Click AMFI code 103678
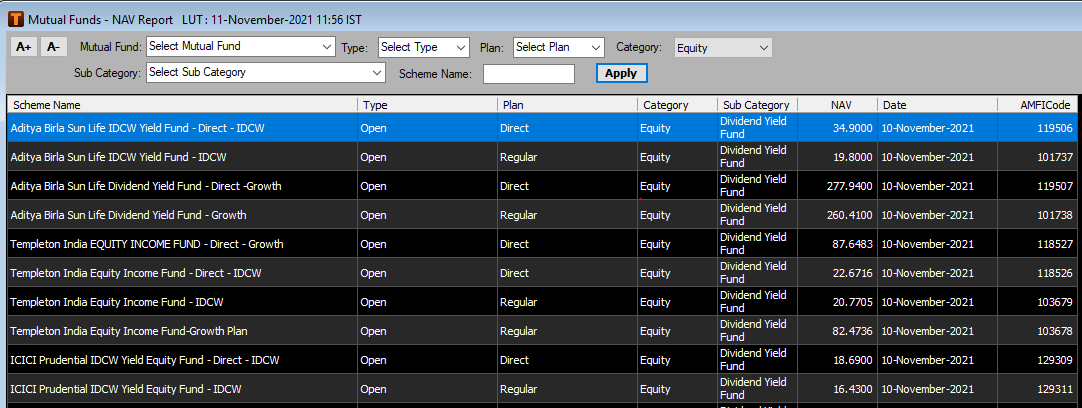Image resolution: width=1082 pixels, height=408 pixels. 1054,331
